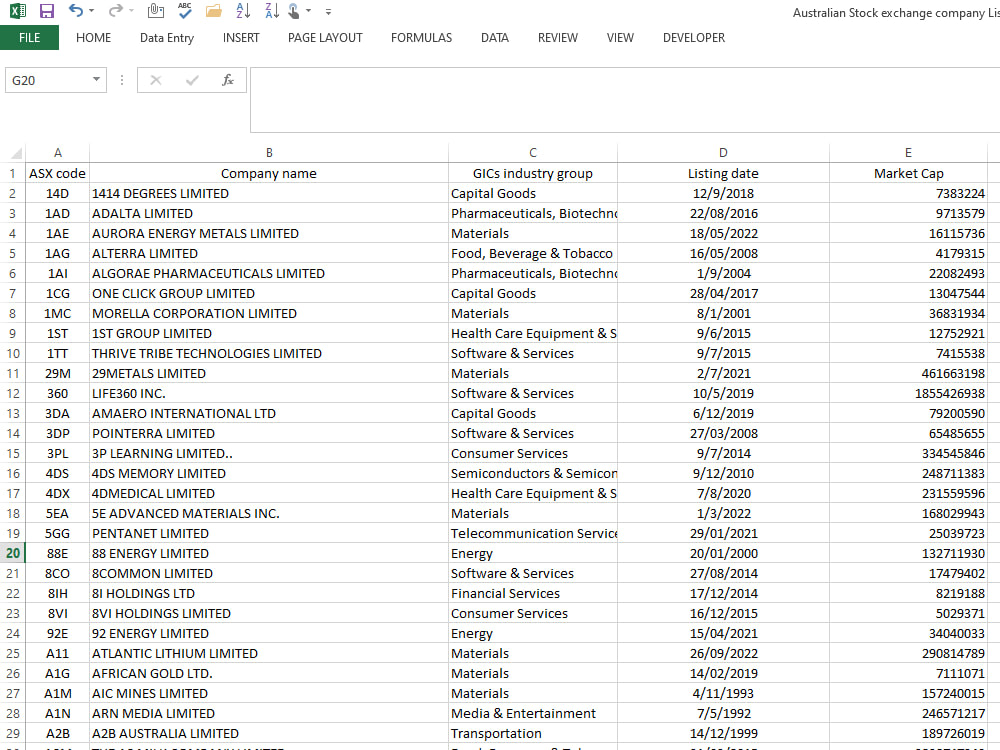Click the formula bar options dots
This screenshot has height=750, width=1000.
pyautogui.click(x=122, y=80)
